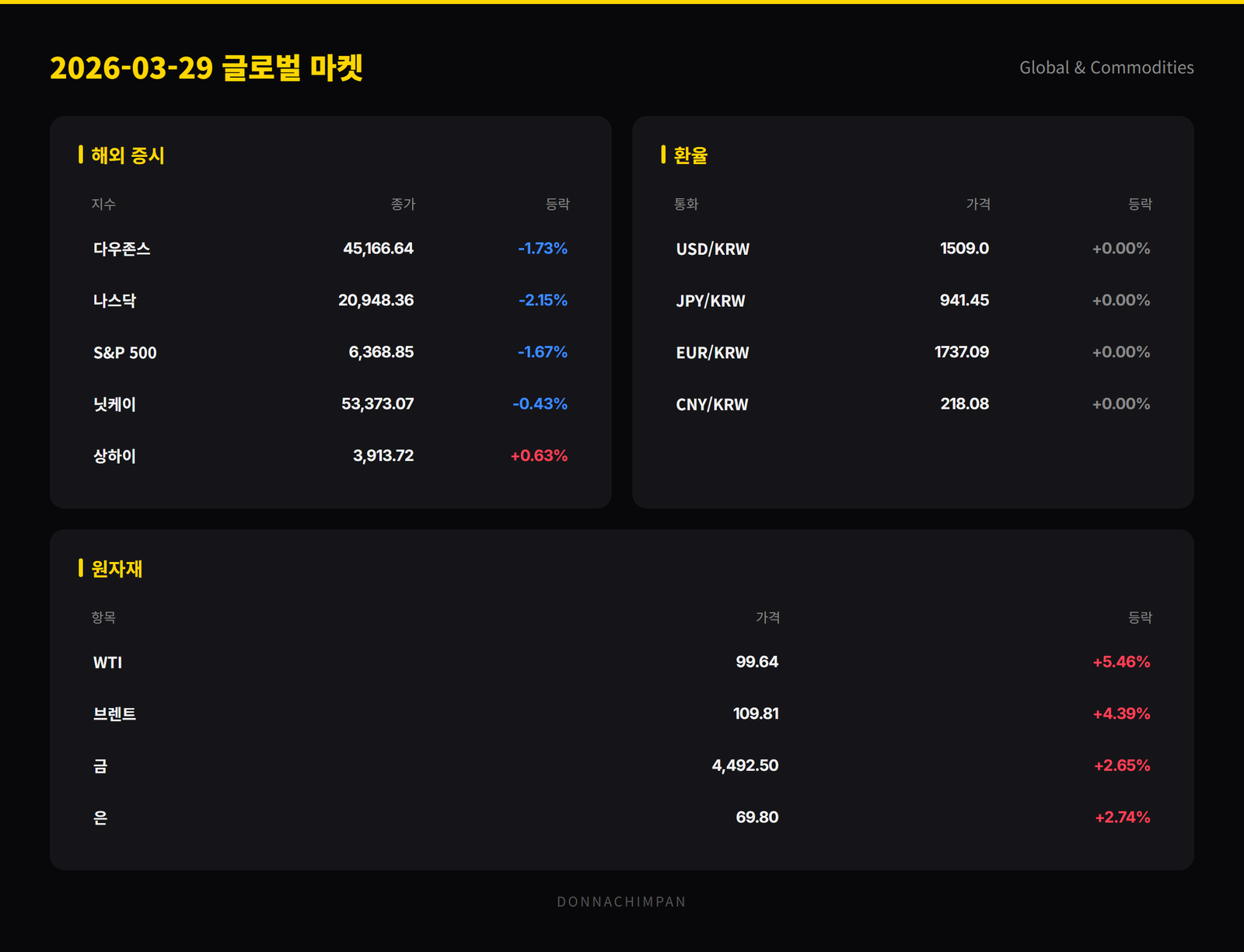This screenshot has height=952, width=1244.
Task: Click the CNY/KRW currency label
Action: coord(711,403)
